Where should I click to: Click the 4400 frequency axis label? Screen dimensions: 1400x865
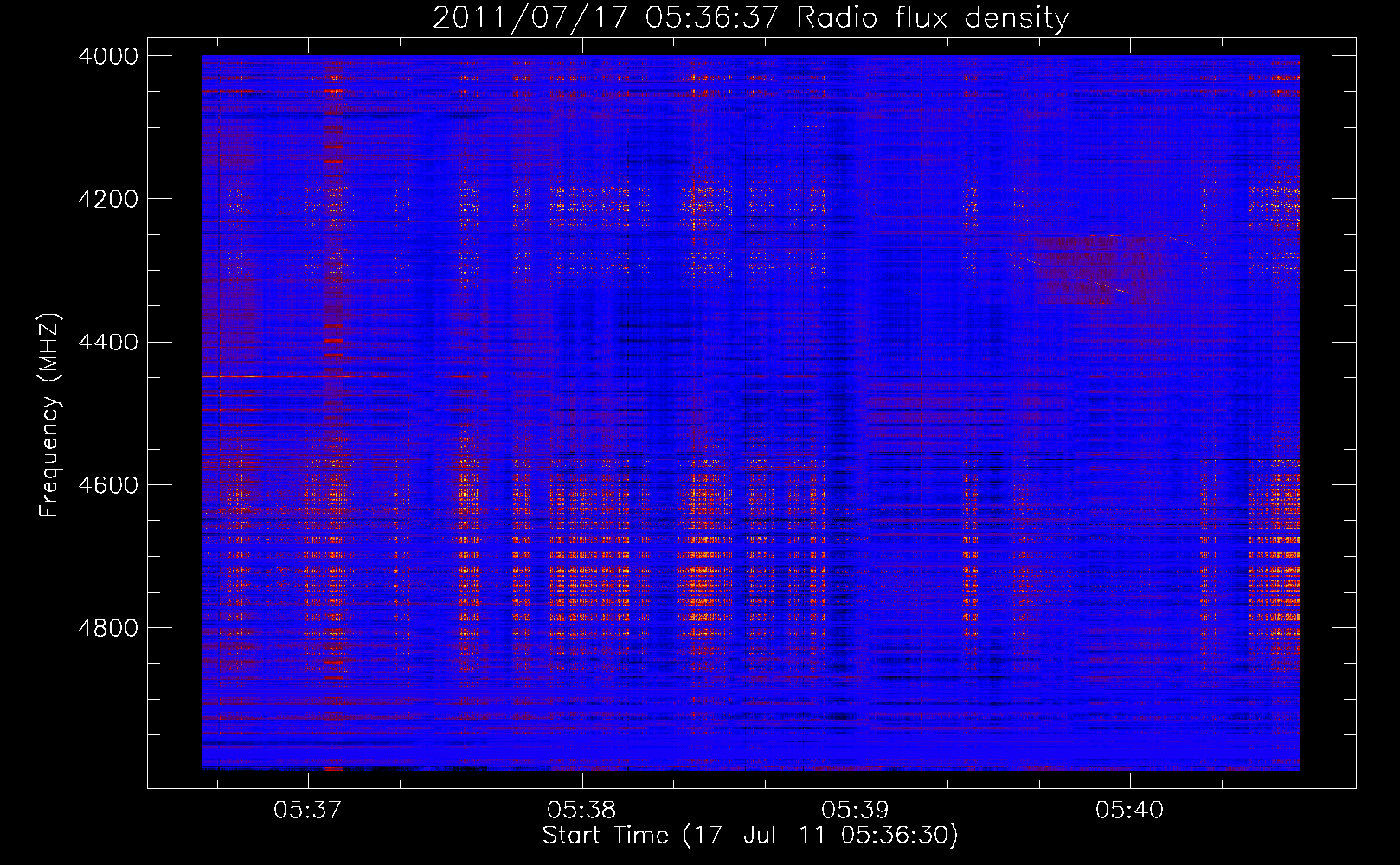(108, 343)
